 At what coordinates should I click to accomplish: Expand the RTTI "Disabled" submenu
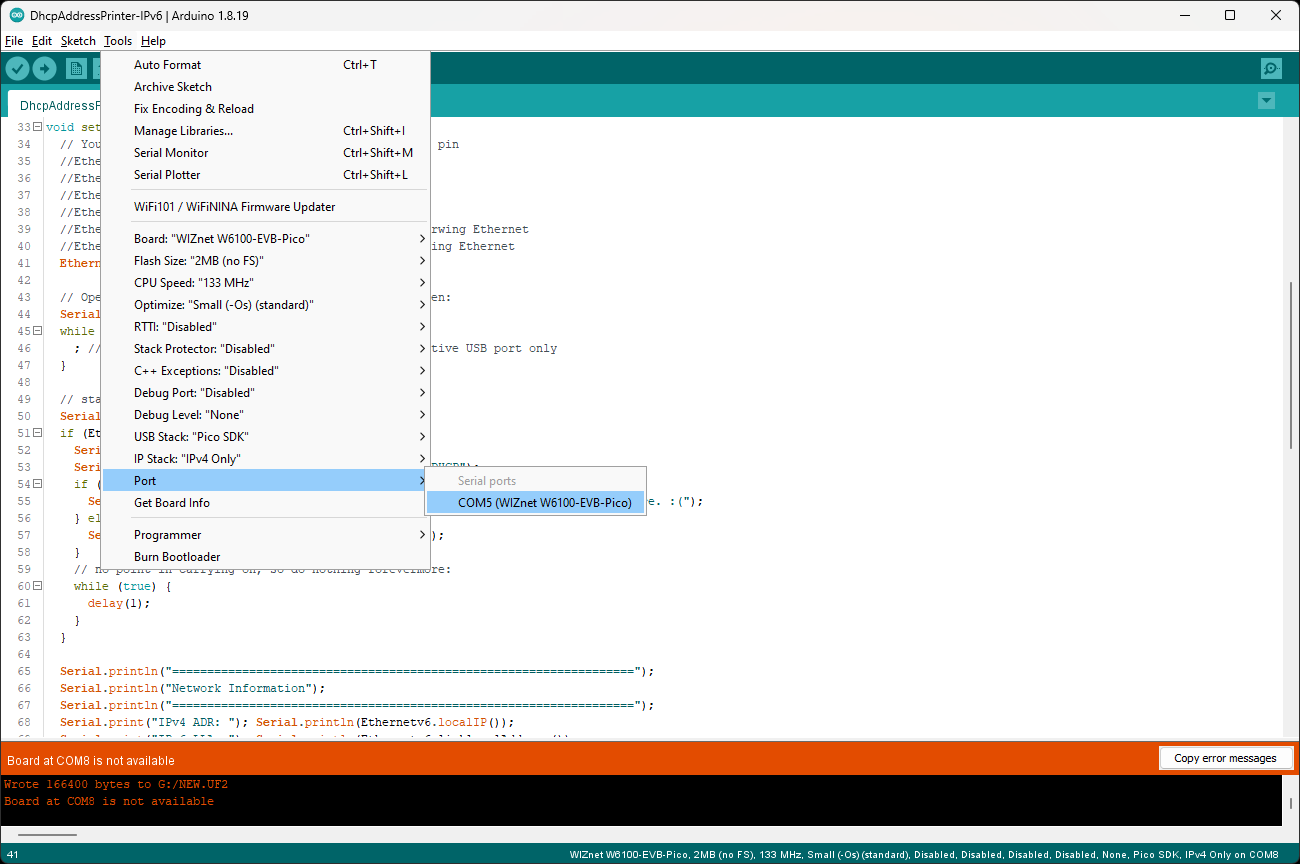point(266,327)
